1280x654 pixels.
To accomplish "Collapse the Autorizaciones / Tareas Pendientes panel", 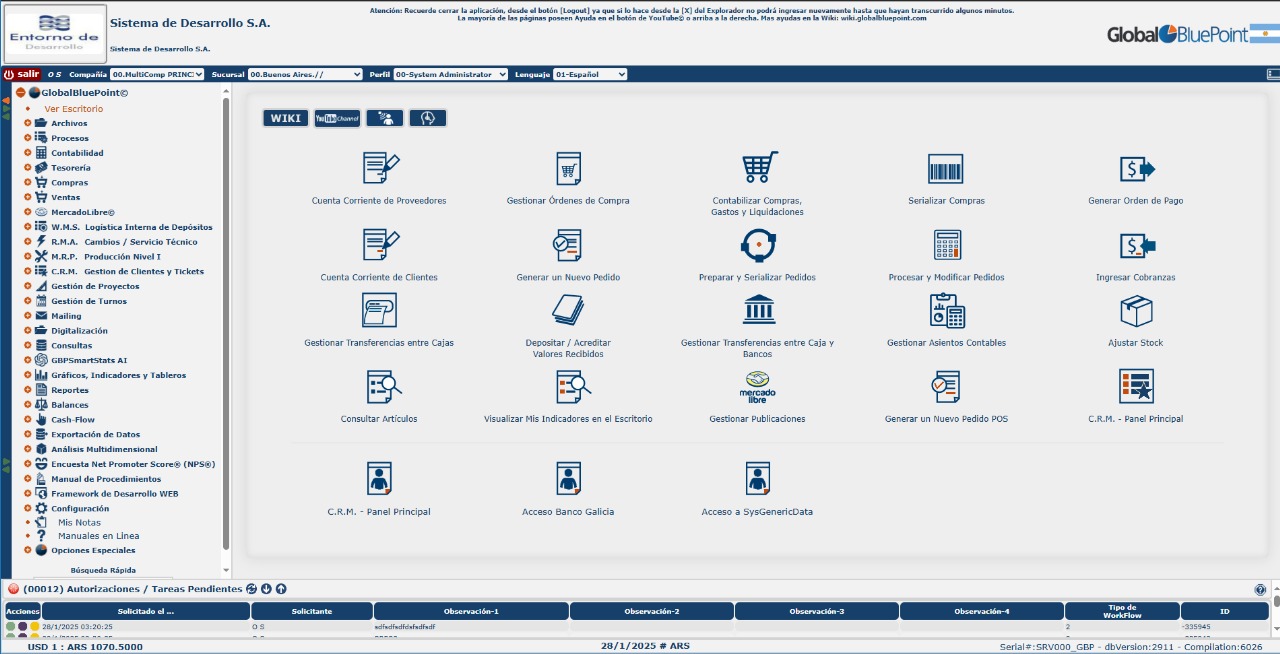I will pyautogui.click(x=14, y=589).
